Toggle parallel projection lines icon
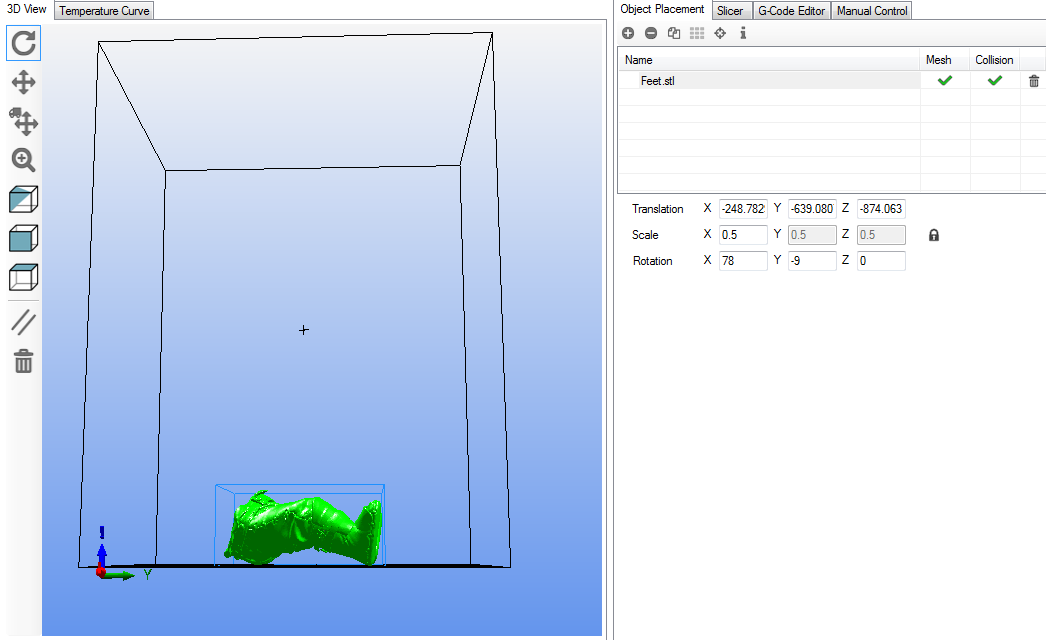 pos(24,322)
